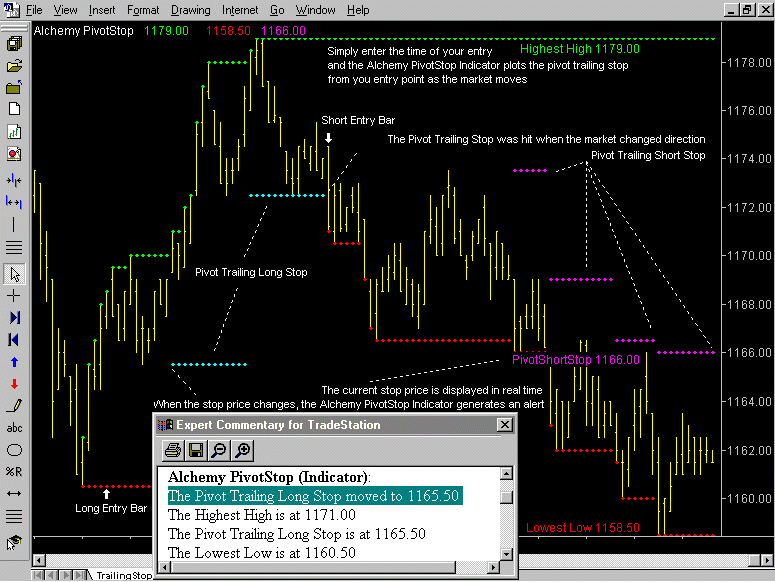Select the double-headed horizontal arrow tool

[x=14, y=494]
